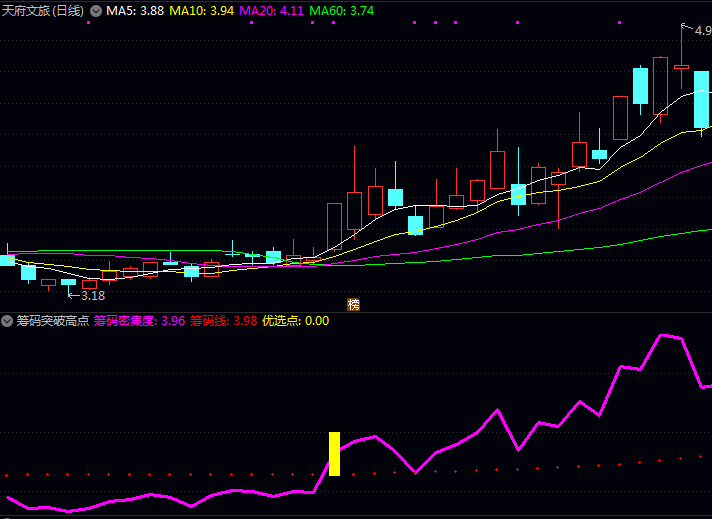Click the 优选点 value label
The height and width of the screenshot is (519, 712).
tap(295, 321)
